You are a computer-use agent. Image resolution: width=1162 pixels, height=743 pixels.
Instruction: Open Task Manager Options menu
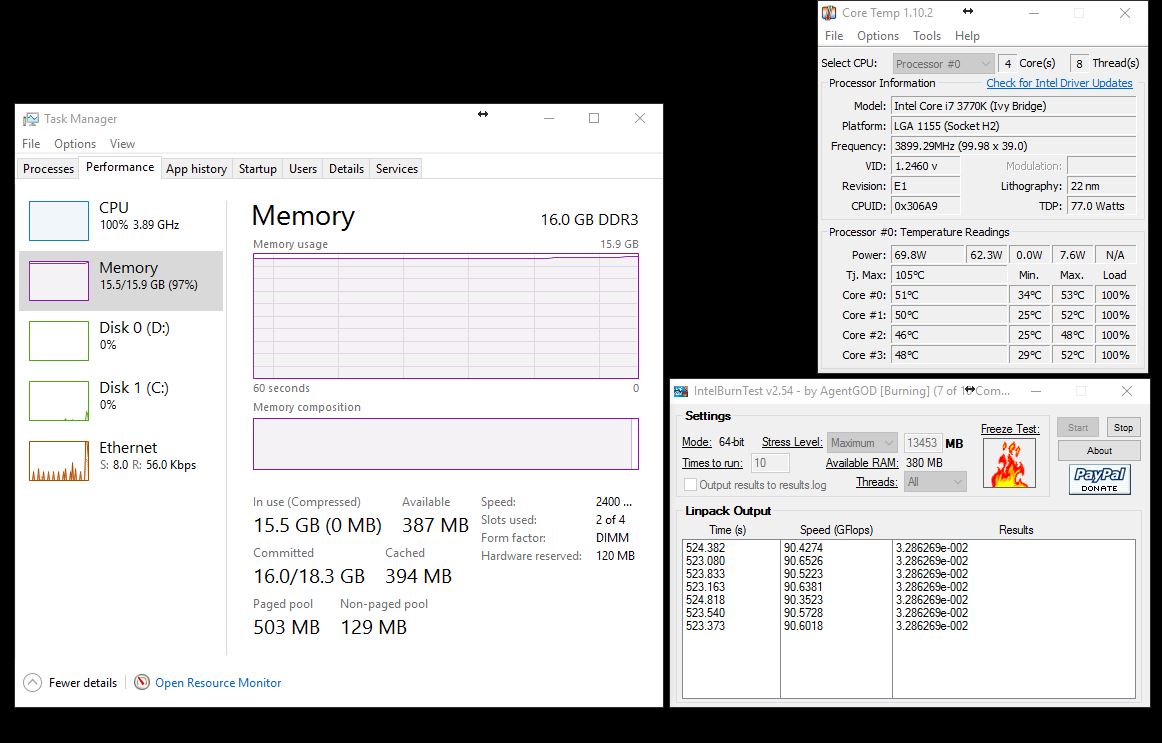(75, 144)
